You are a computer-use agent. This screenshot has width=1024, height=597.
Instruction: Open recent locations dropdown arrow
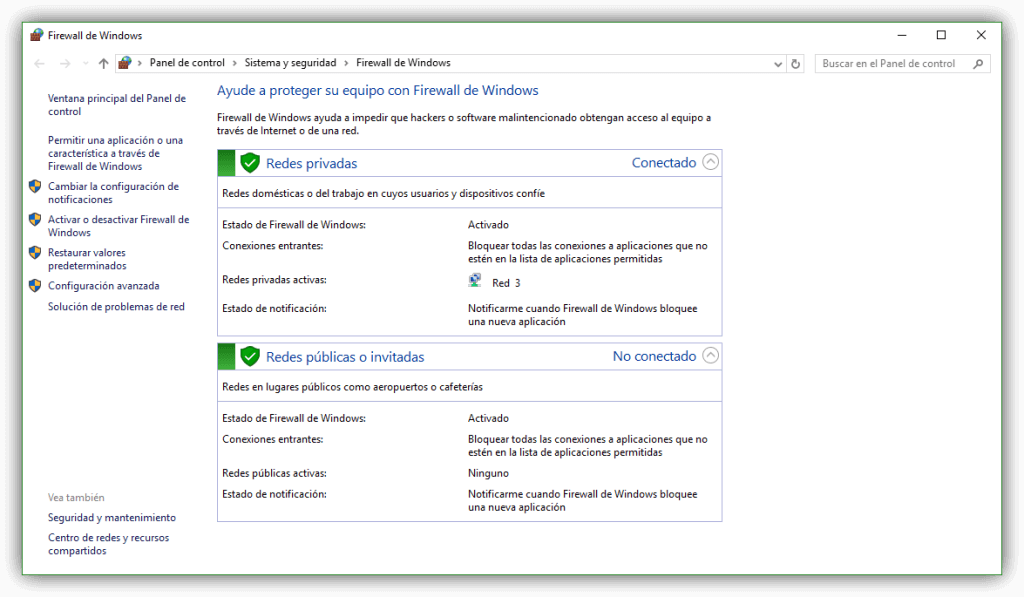pos(86,63)
